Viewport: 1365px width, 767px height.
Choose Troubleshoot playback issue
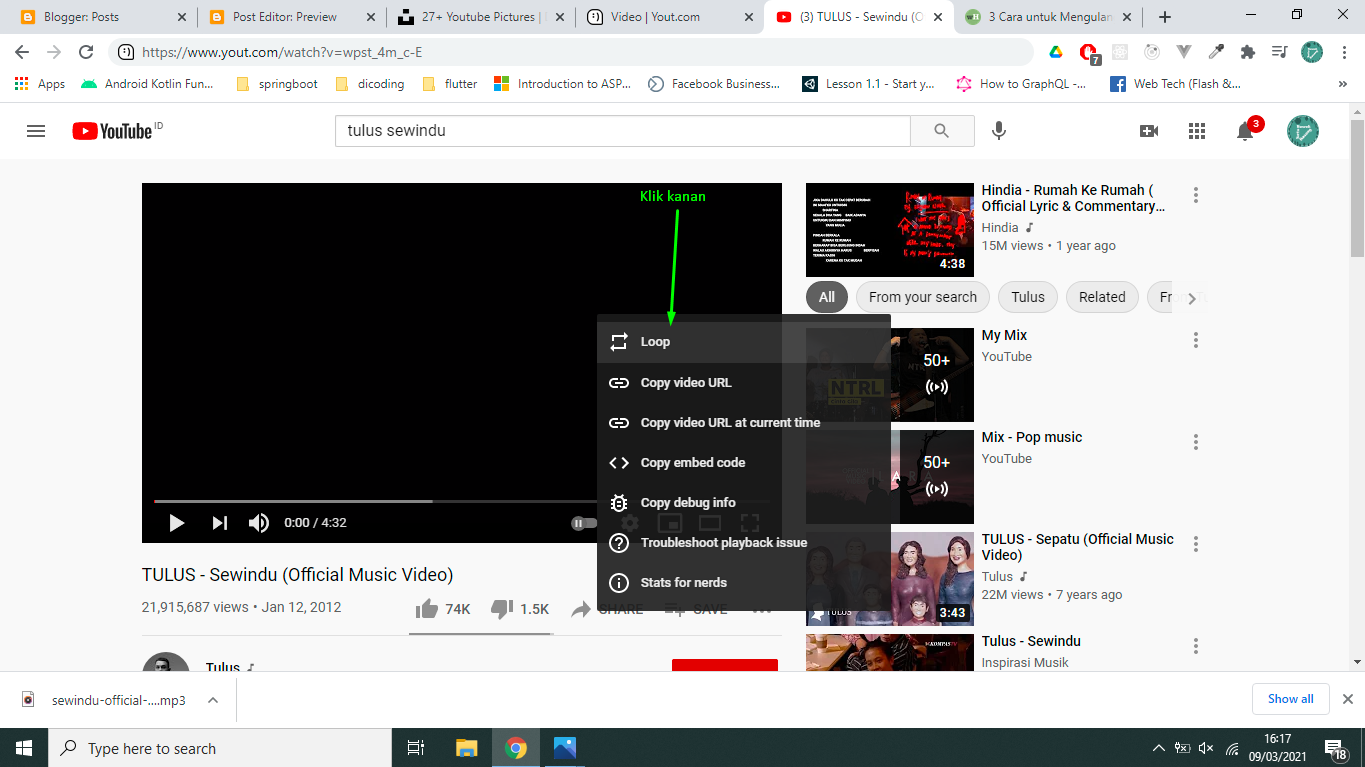click(743, 542)
